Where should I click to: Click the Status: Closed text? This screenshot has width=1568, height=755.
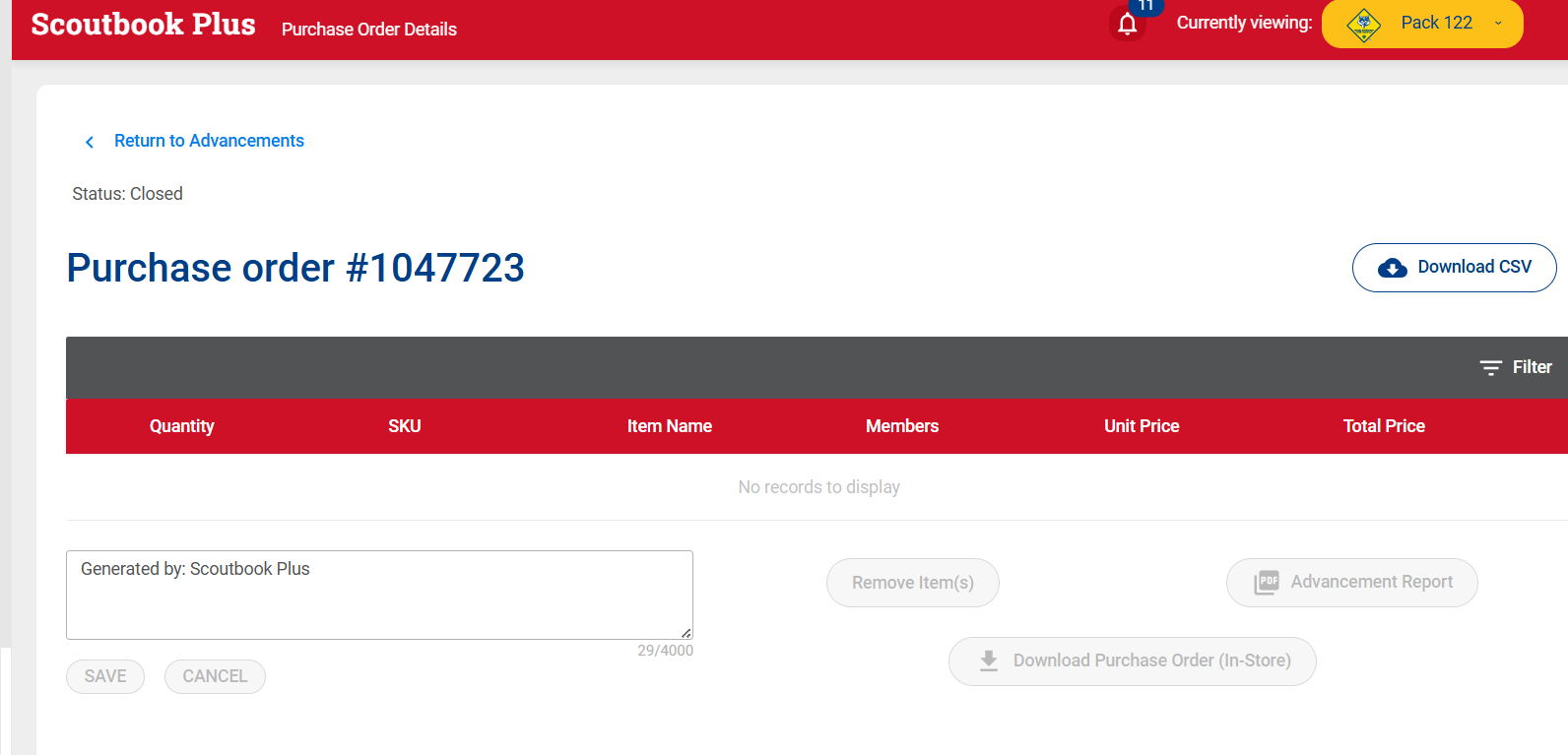coord(128,194)
